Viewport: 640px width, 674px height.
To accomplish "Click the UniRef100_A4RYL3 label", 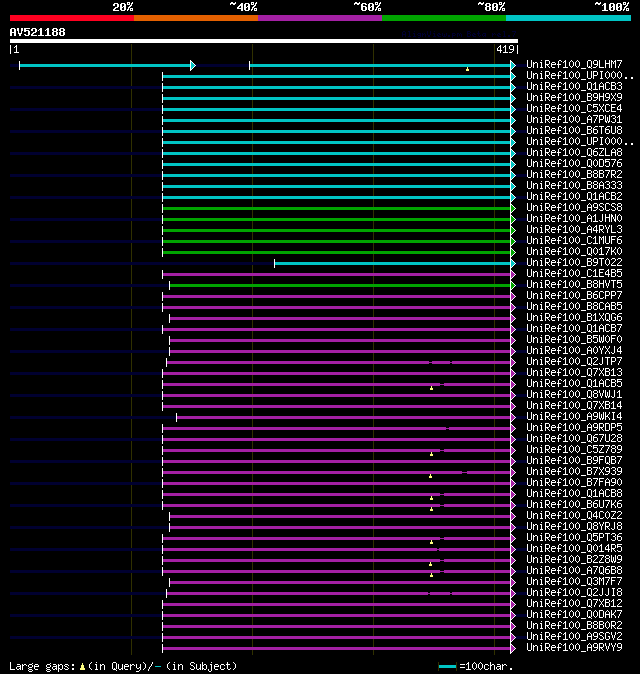I will tap(574, 230).
